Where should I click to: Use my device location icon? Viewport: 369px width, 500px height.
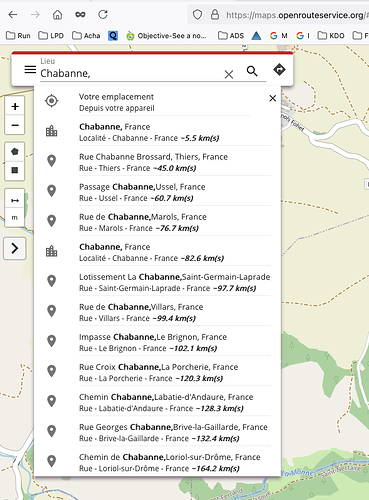click(52, 101)
